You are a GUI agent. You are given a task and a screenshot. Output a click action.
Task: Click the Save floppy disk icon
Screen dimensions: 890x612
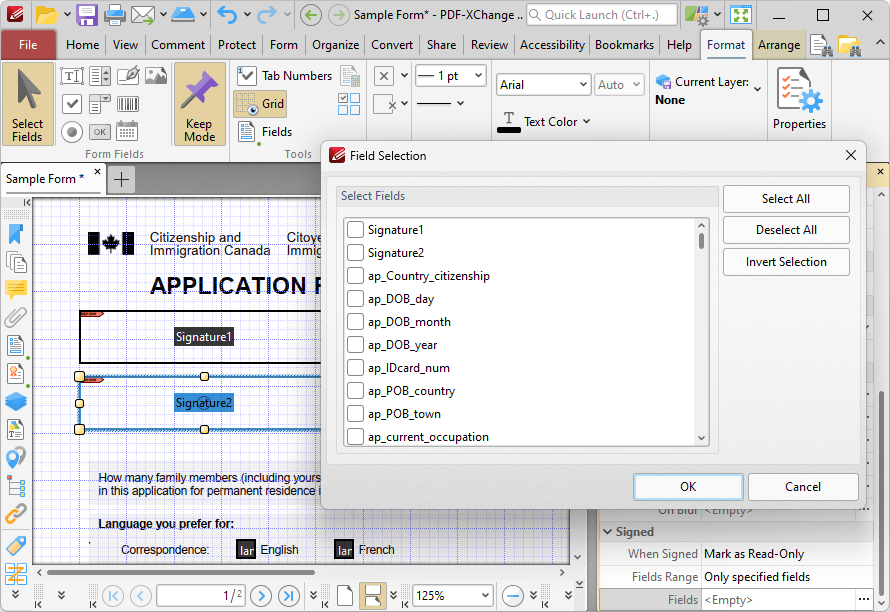(87, 15)
